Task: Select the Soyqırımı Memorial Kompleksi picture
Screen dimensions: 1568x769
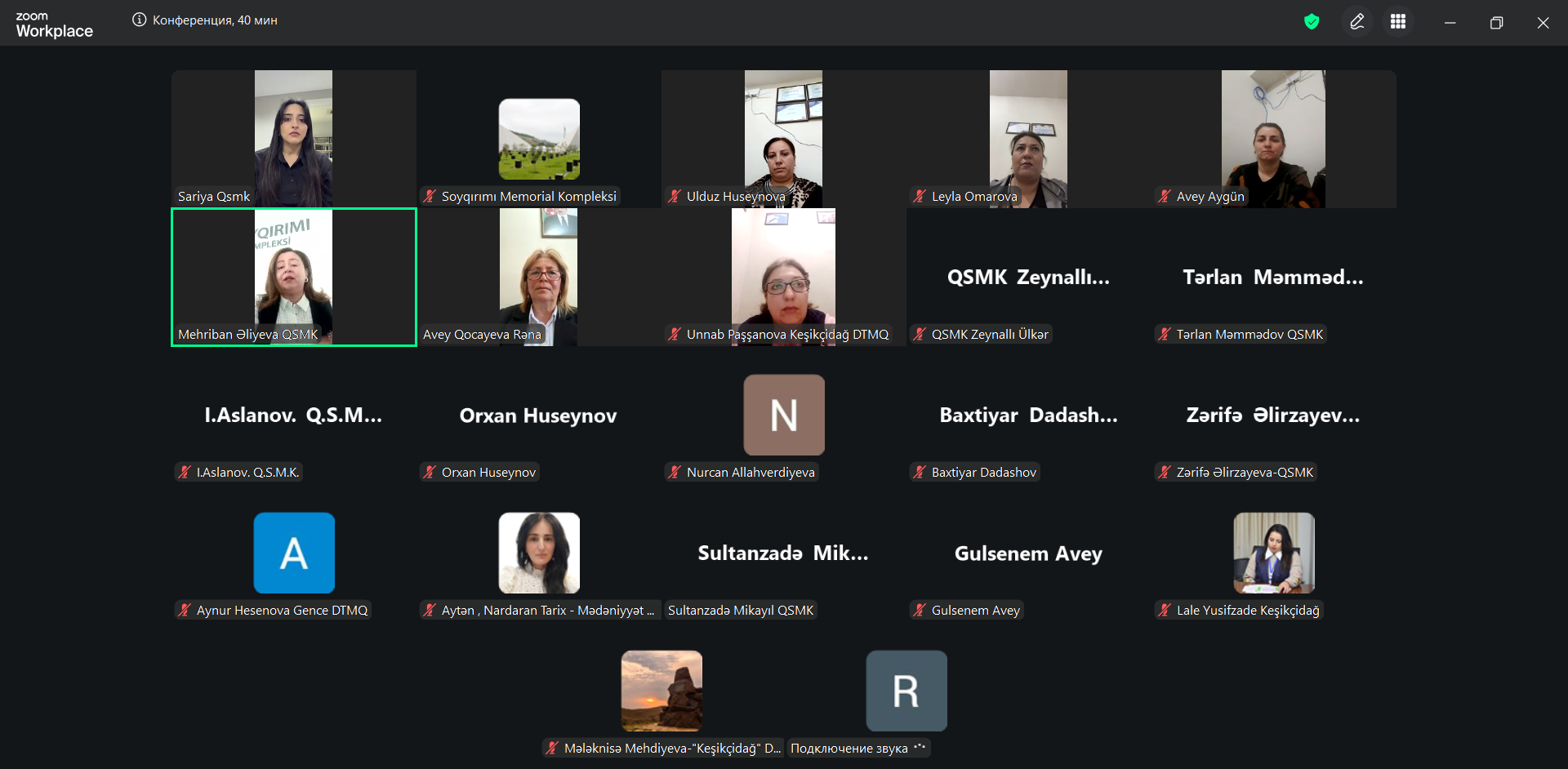Action: click(x=539, y=139)
